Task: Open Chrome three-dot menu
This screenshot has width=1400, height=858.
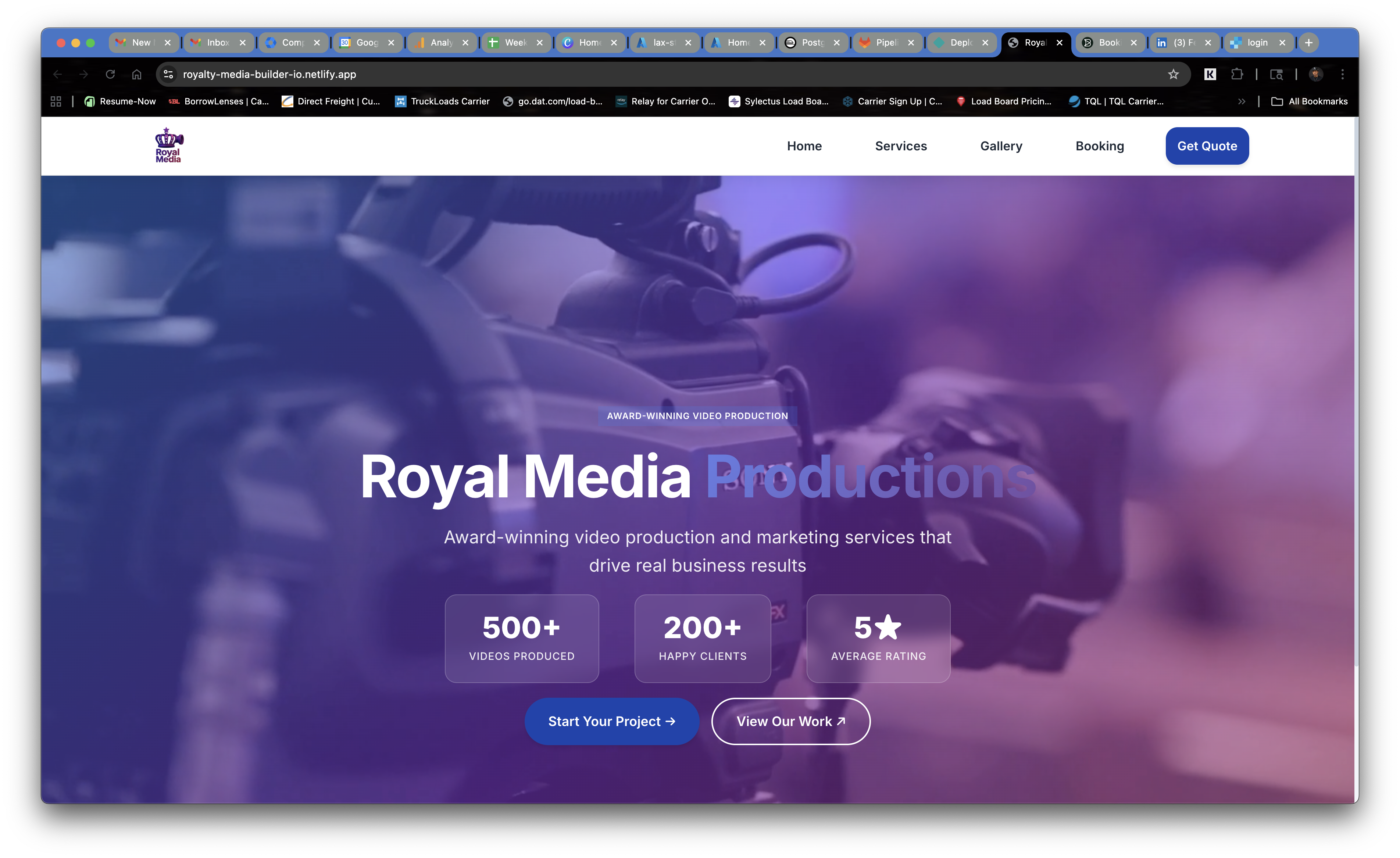Action: 1343,74
